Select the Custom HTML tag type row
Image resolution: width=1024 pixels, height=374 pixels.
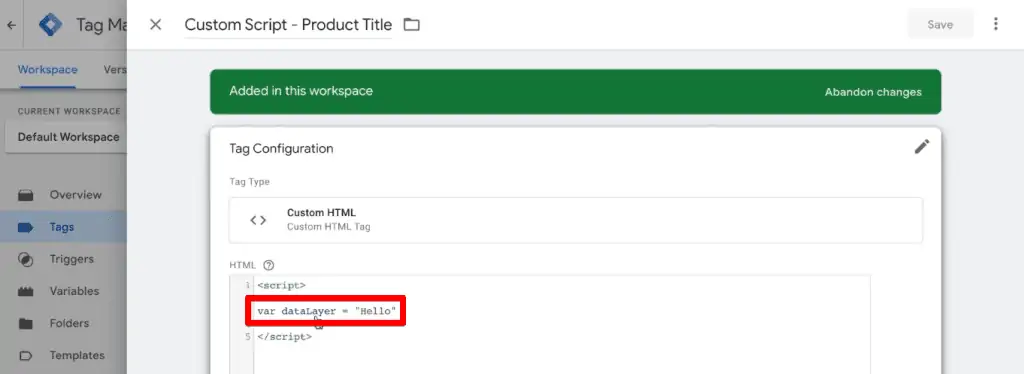pos(575,220)
